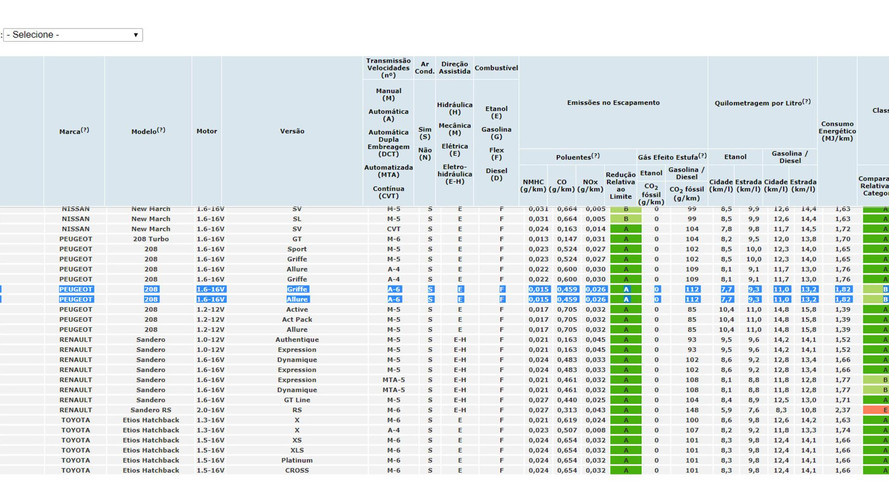This screenshot has width=889, height=500.
Task: Click the 'Emissões no Escapamento' header
Action: [613, 103]
